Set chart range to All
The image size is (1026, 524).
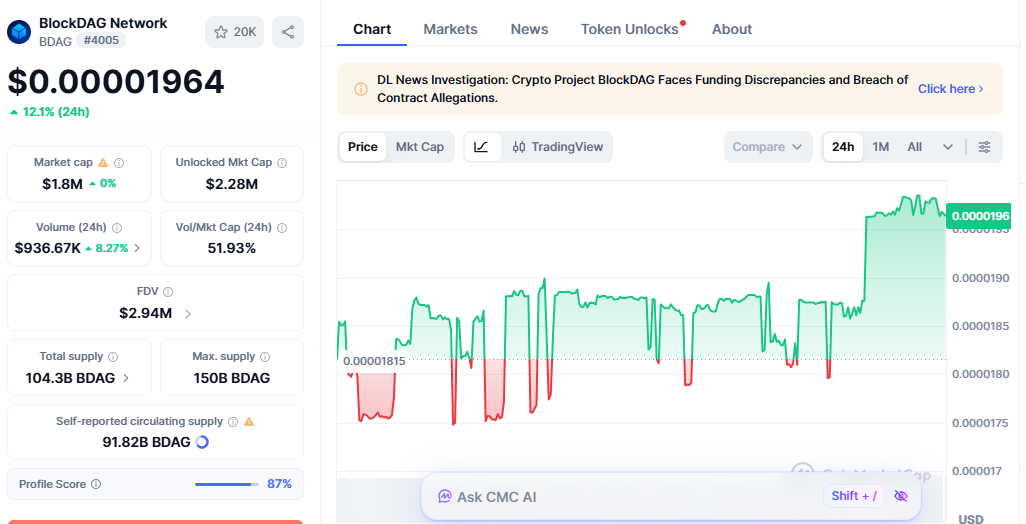915,147
